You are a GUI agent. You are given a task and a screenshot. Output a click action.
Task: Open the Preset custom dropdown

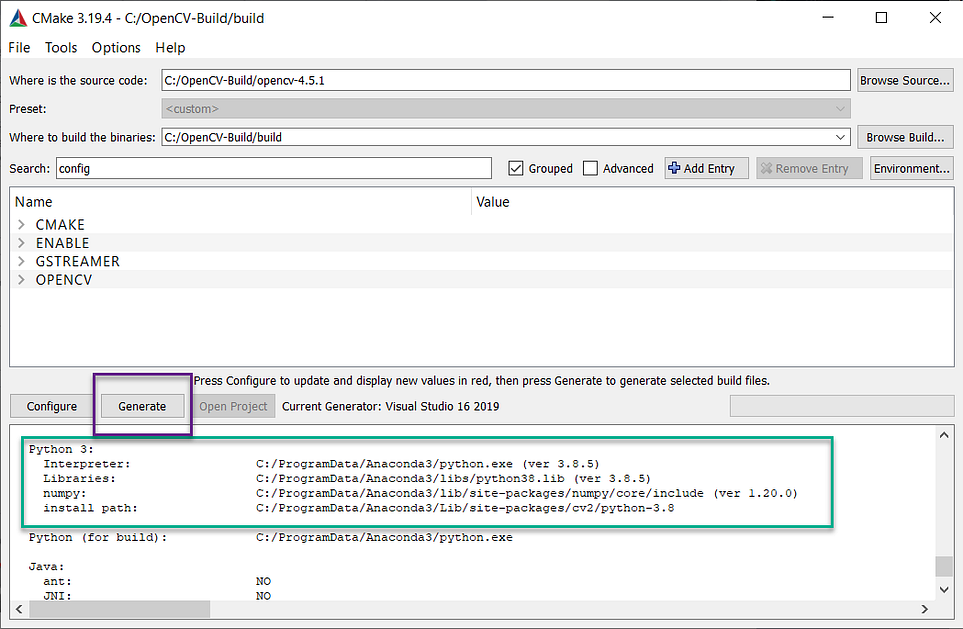tap(840, 109)
